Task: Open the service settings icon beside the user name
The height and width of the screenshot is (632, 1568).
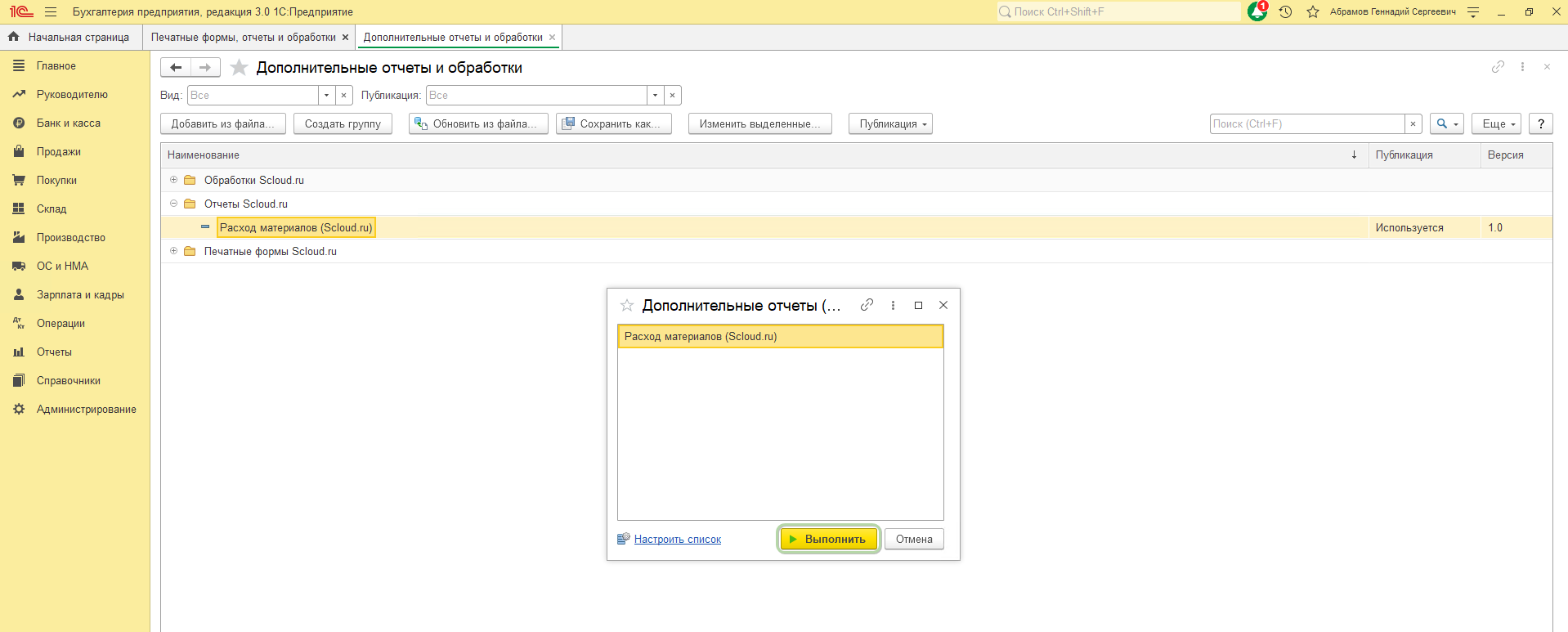Action: (1473, 12)
